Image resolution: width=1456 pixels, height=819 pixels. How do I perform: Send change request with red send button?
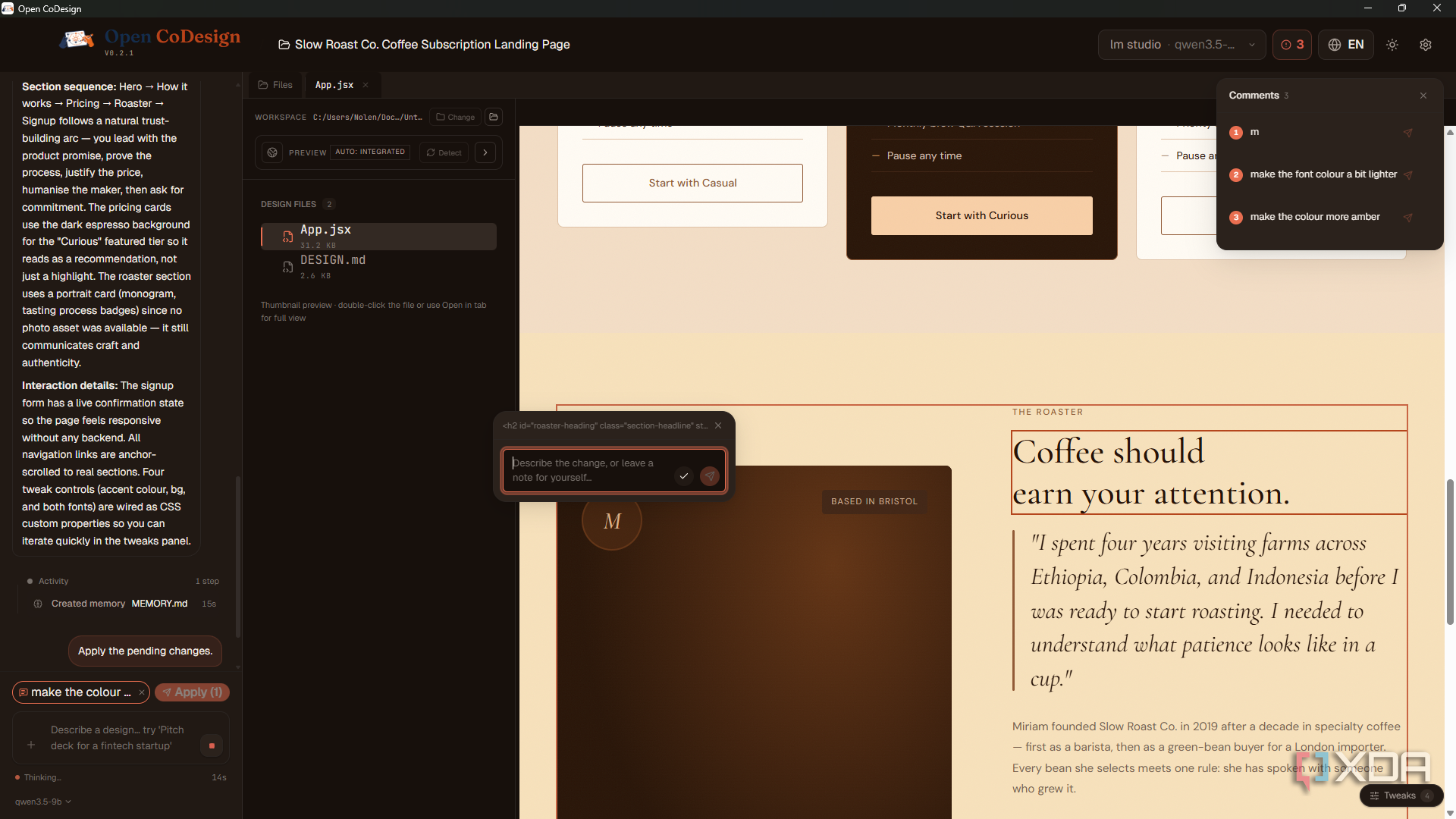click(710, 476)
